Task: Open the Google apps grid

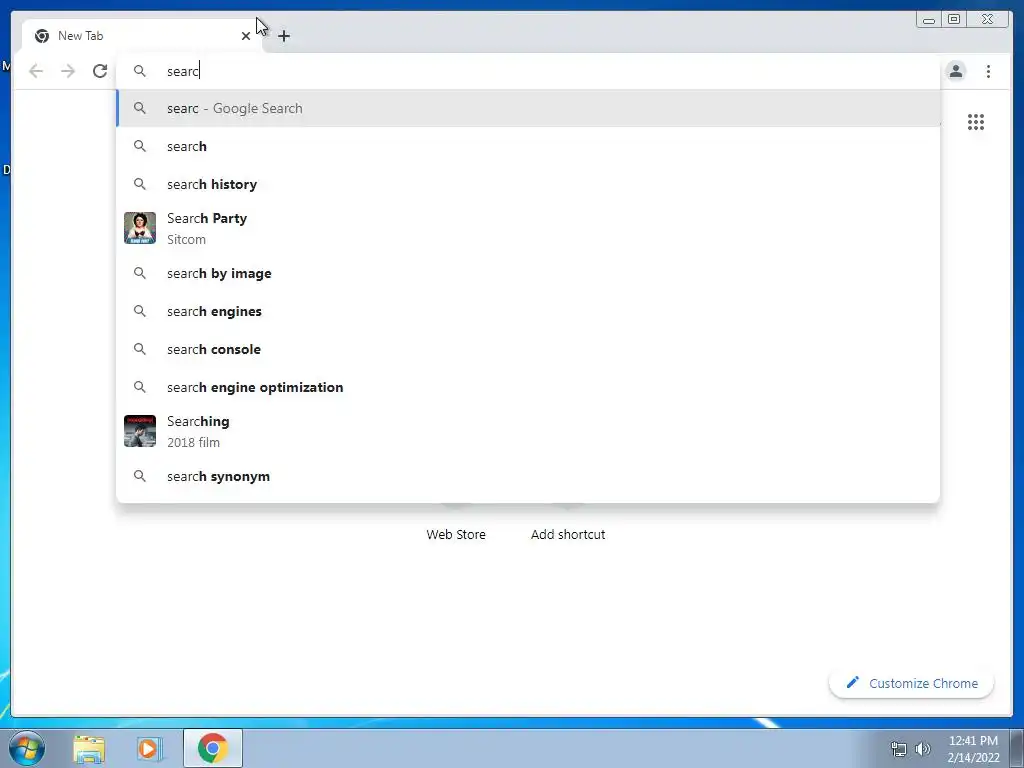Action: click(976, 122)
